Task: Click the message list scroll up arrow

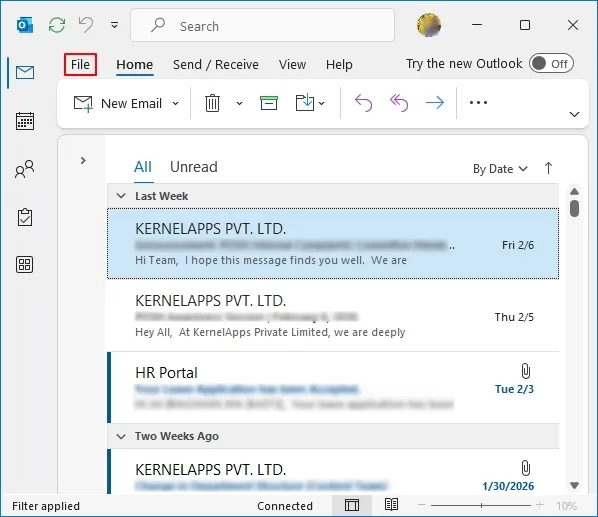Action: (575, 191)
